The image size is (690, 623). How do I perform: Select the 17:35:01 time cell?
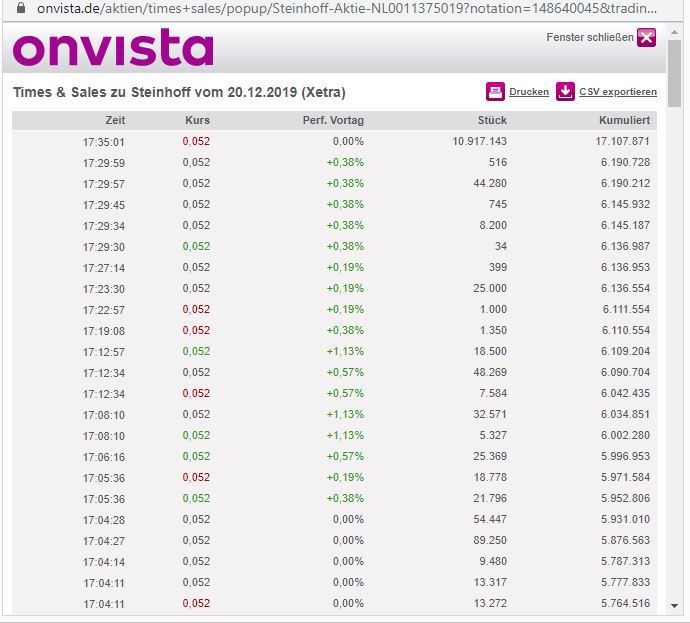104,142
